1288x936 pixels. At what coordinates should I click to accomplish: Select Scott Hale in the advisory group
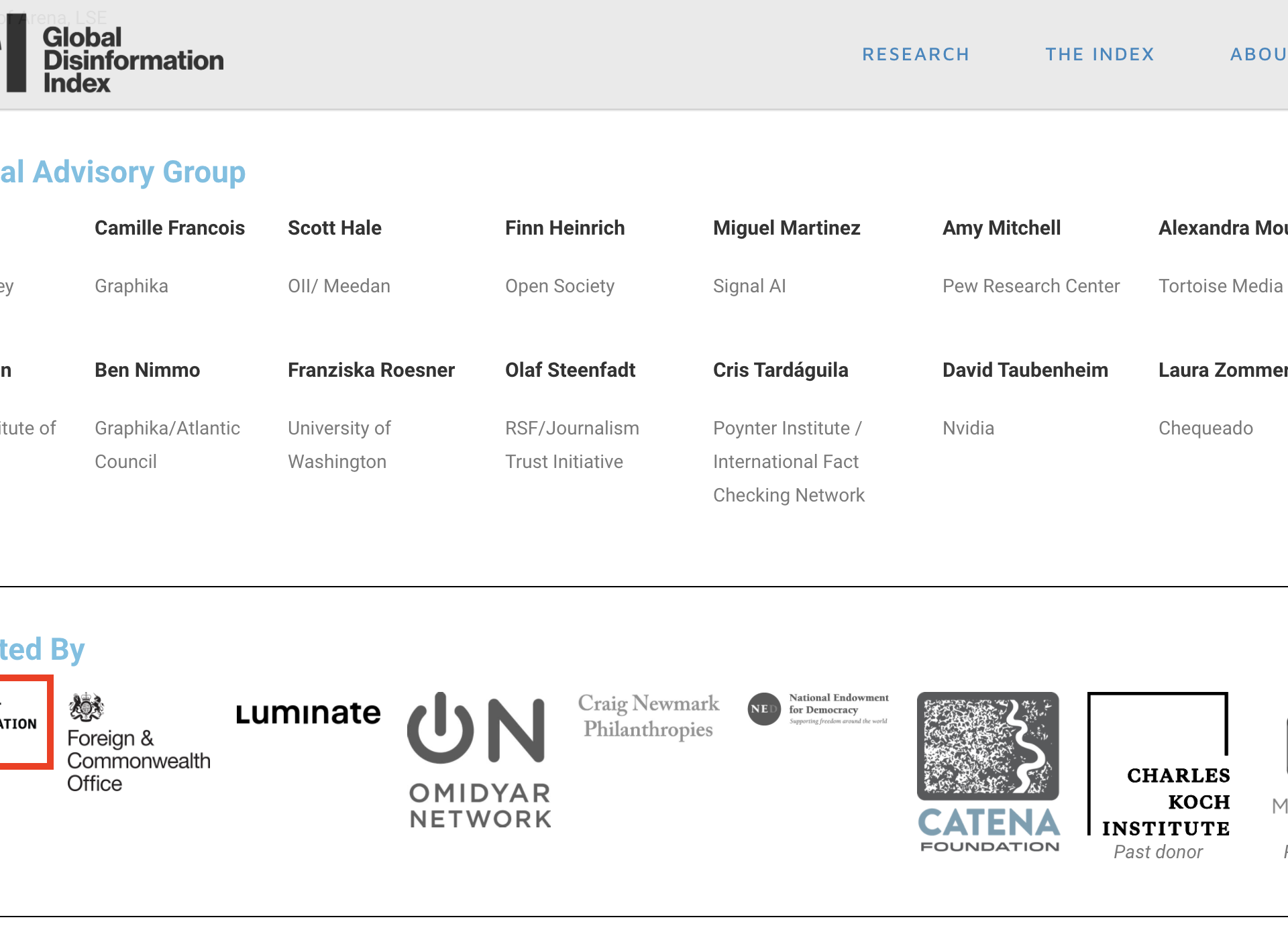point(335,228)
